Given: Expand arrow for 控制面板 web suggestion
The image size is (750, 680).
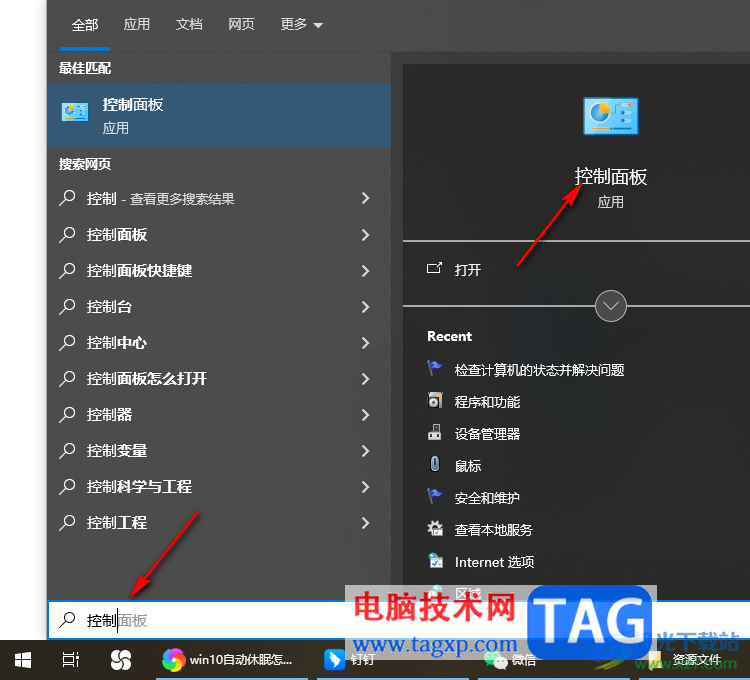Looking at the screenshot, I should (x=365, y=234).
